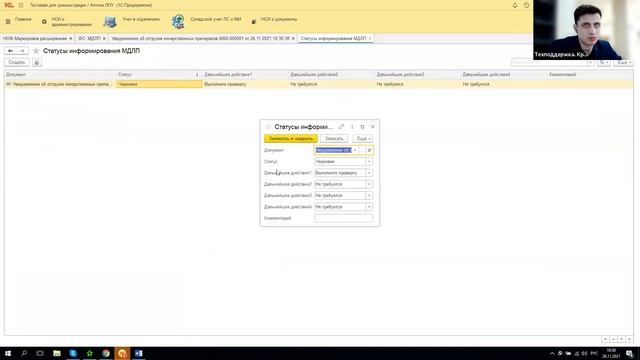640x360 pixels.
Task: Open the search magnifier dropdown in list toolbar
Action: (603, 62)
